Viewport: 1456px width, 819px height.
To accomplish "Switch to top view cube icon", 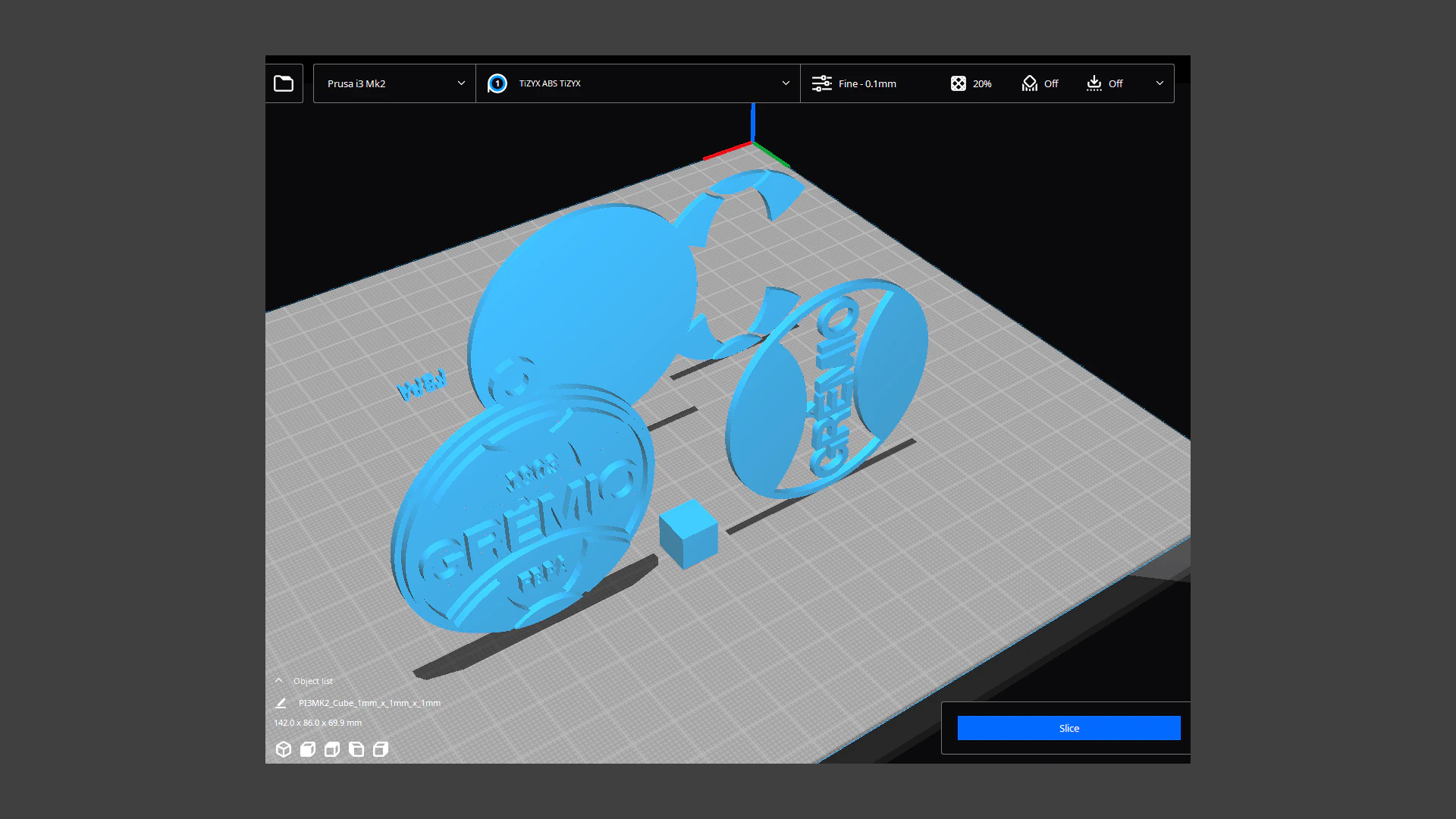I will point(332,749).
